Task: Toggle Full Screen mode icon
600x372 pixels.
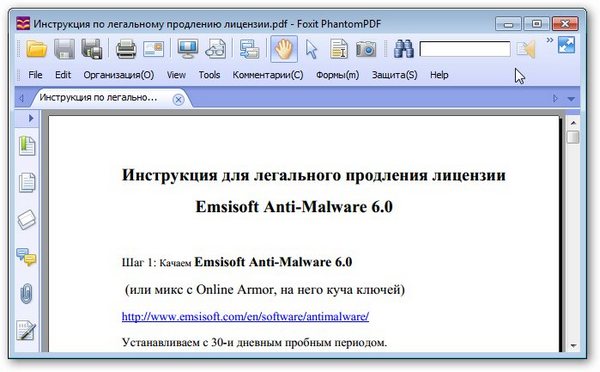Action: point(566,45)
